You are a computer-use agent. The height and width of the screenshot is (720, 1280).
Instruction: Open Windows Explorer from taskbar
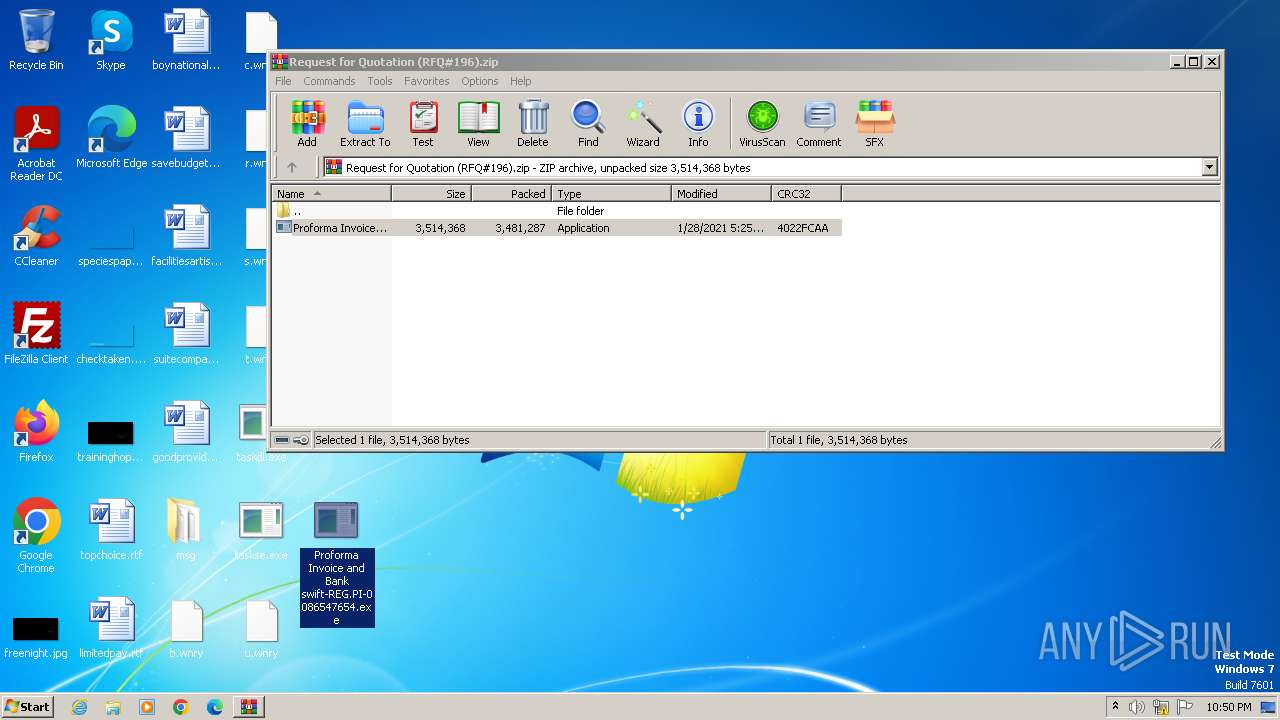pos(113,707)
